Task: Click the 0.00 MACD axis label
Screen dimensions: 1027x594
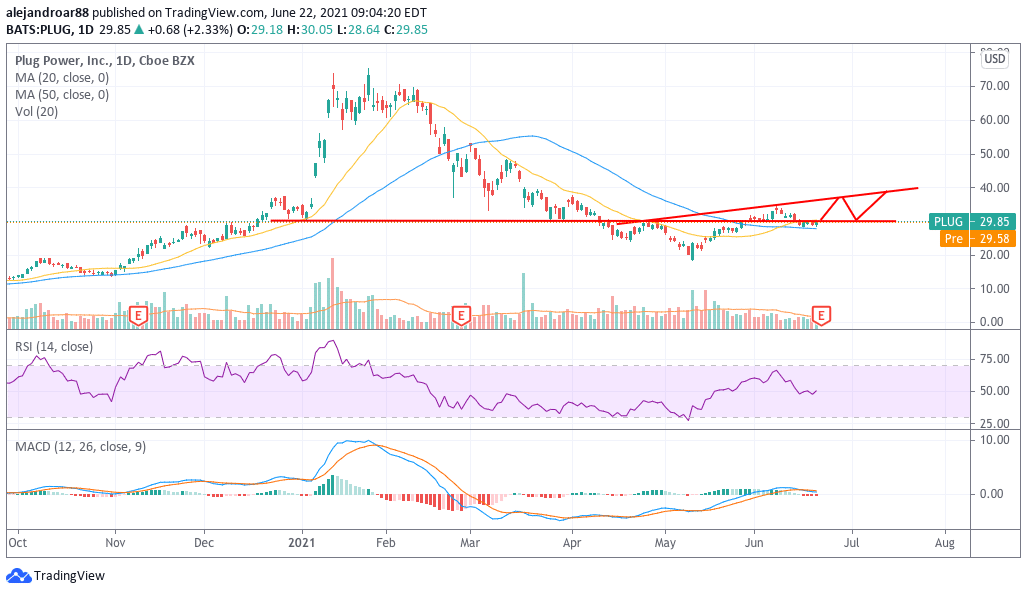Action: click(992, 494)
